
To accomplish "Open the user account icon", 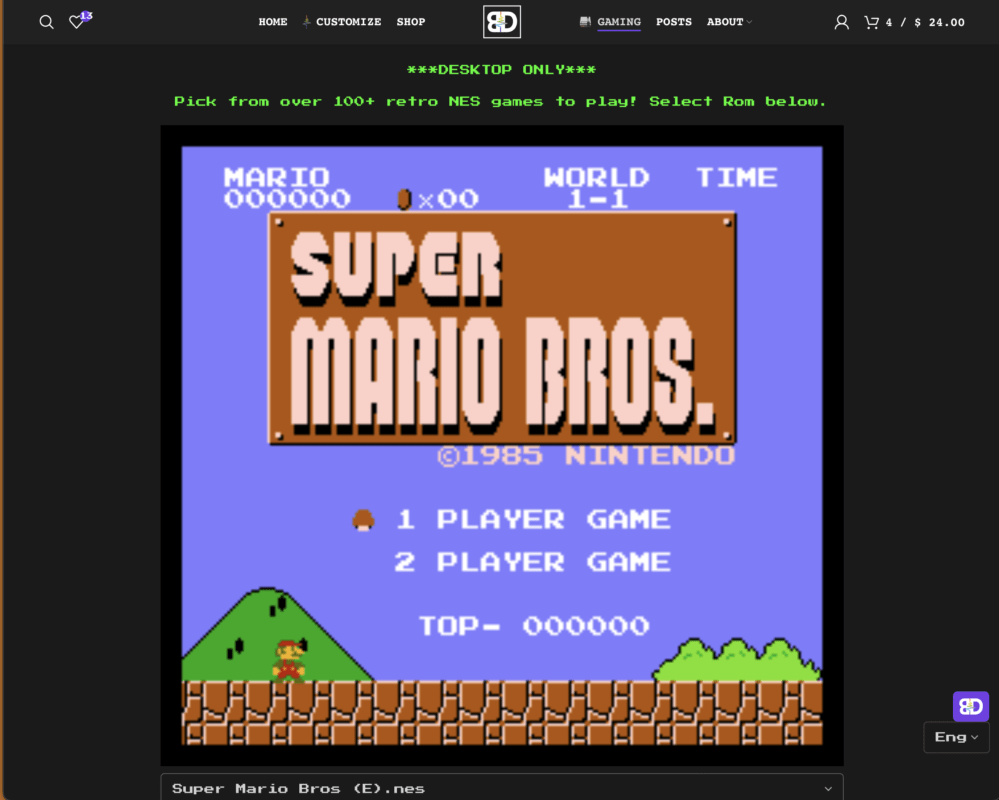I will click(x=841, y=22).
